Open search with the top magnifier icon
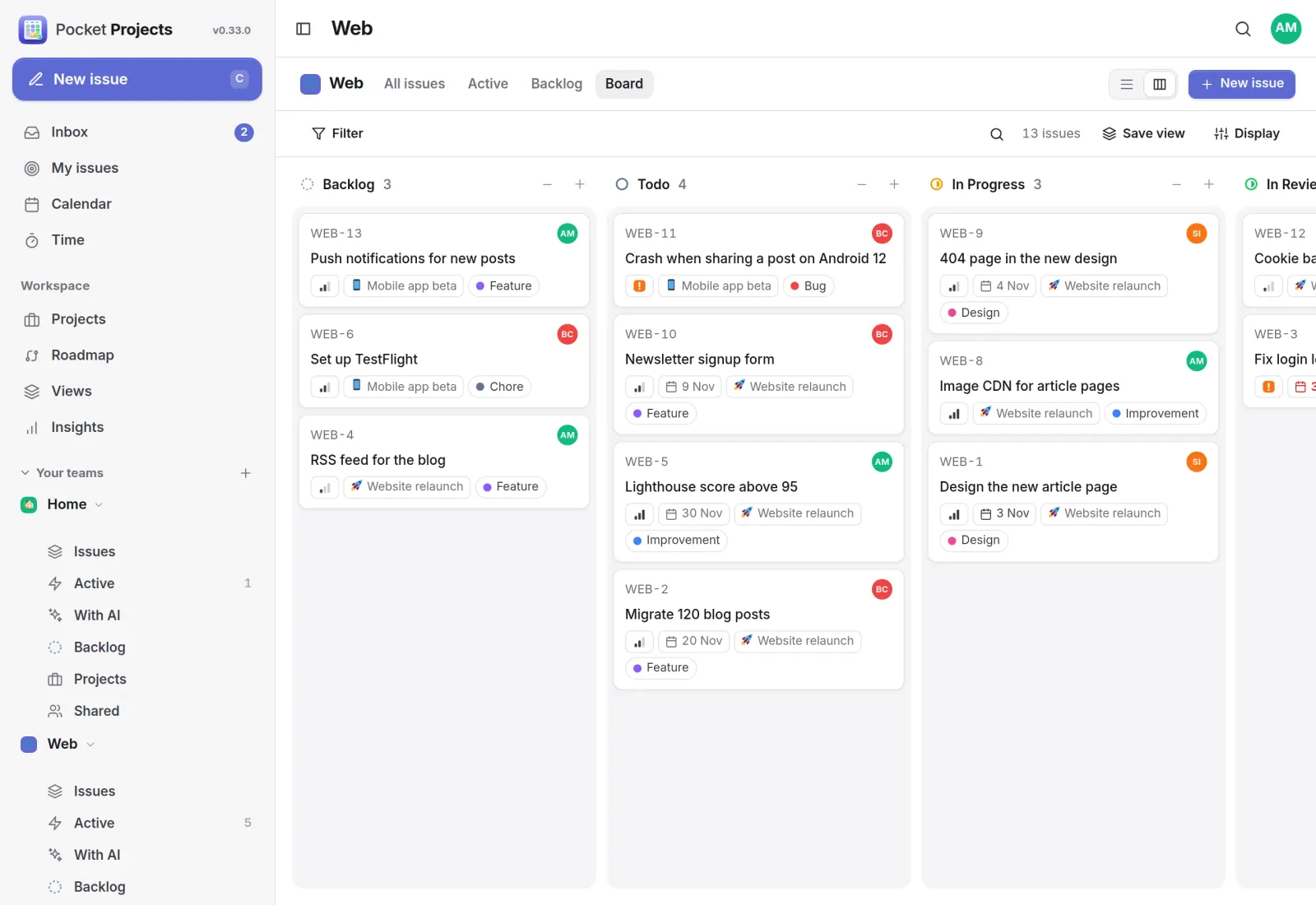 [1243, 29]
